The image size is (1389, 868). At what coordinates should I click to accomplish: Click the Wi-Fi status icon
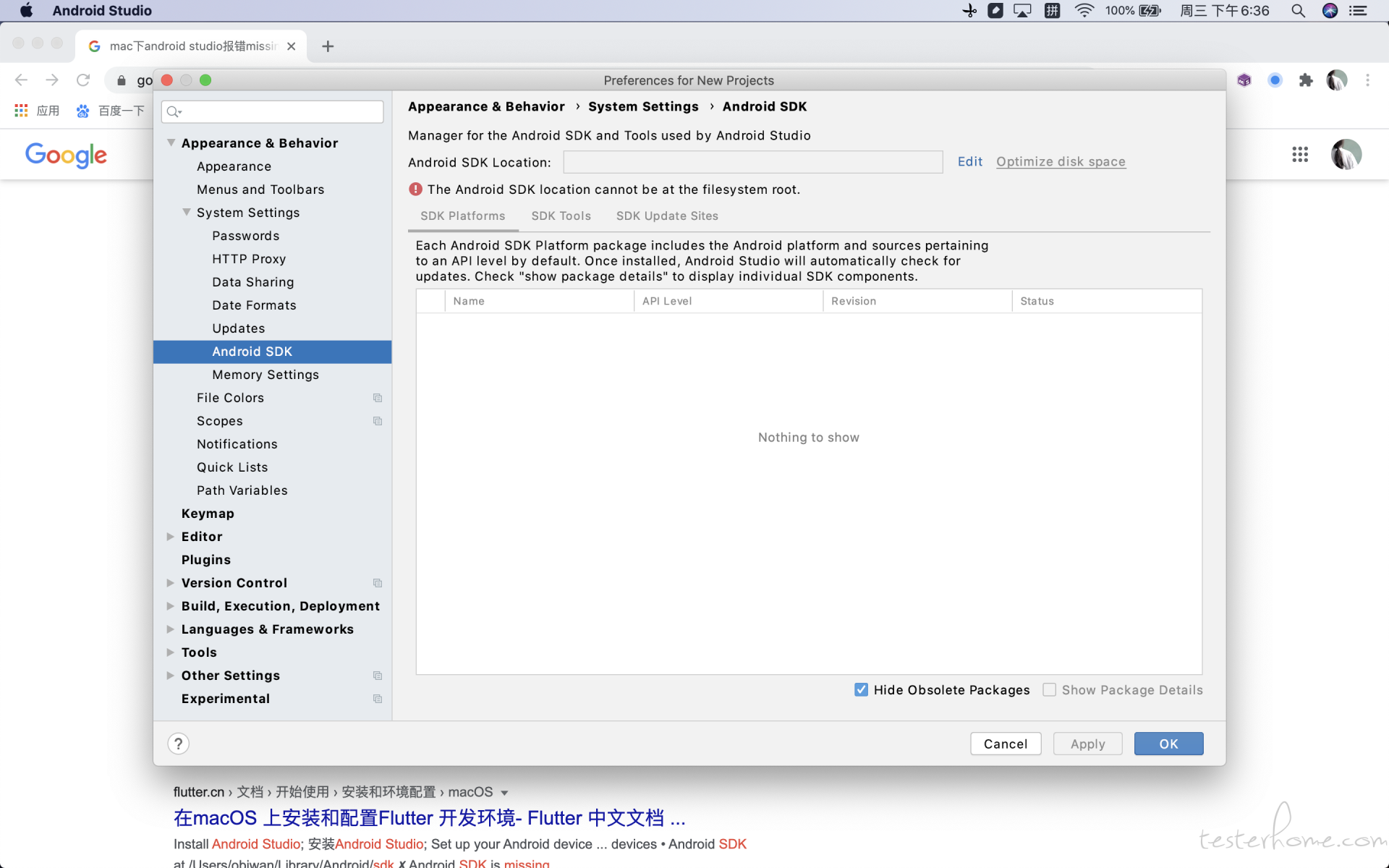coord(1084,10)
